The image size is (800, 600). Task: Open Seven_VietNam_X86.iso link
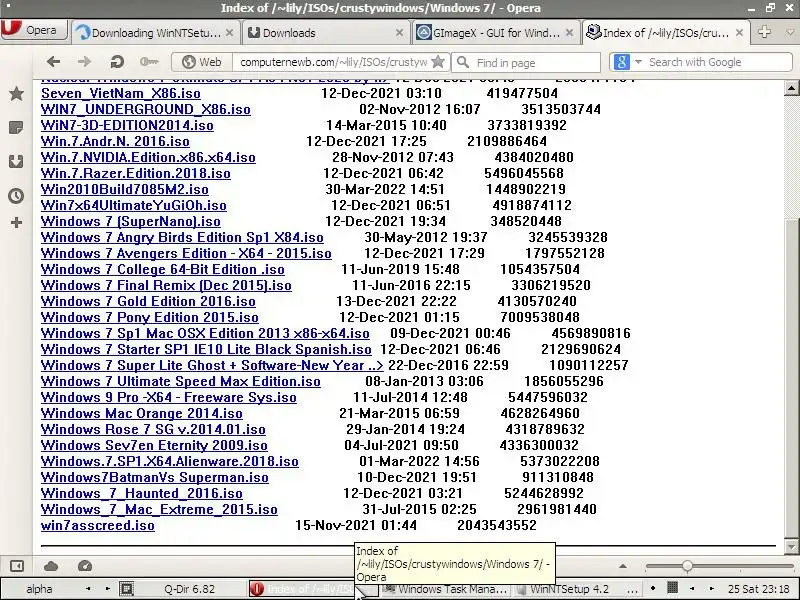[120, 93]
